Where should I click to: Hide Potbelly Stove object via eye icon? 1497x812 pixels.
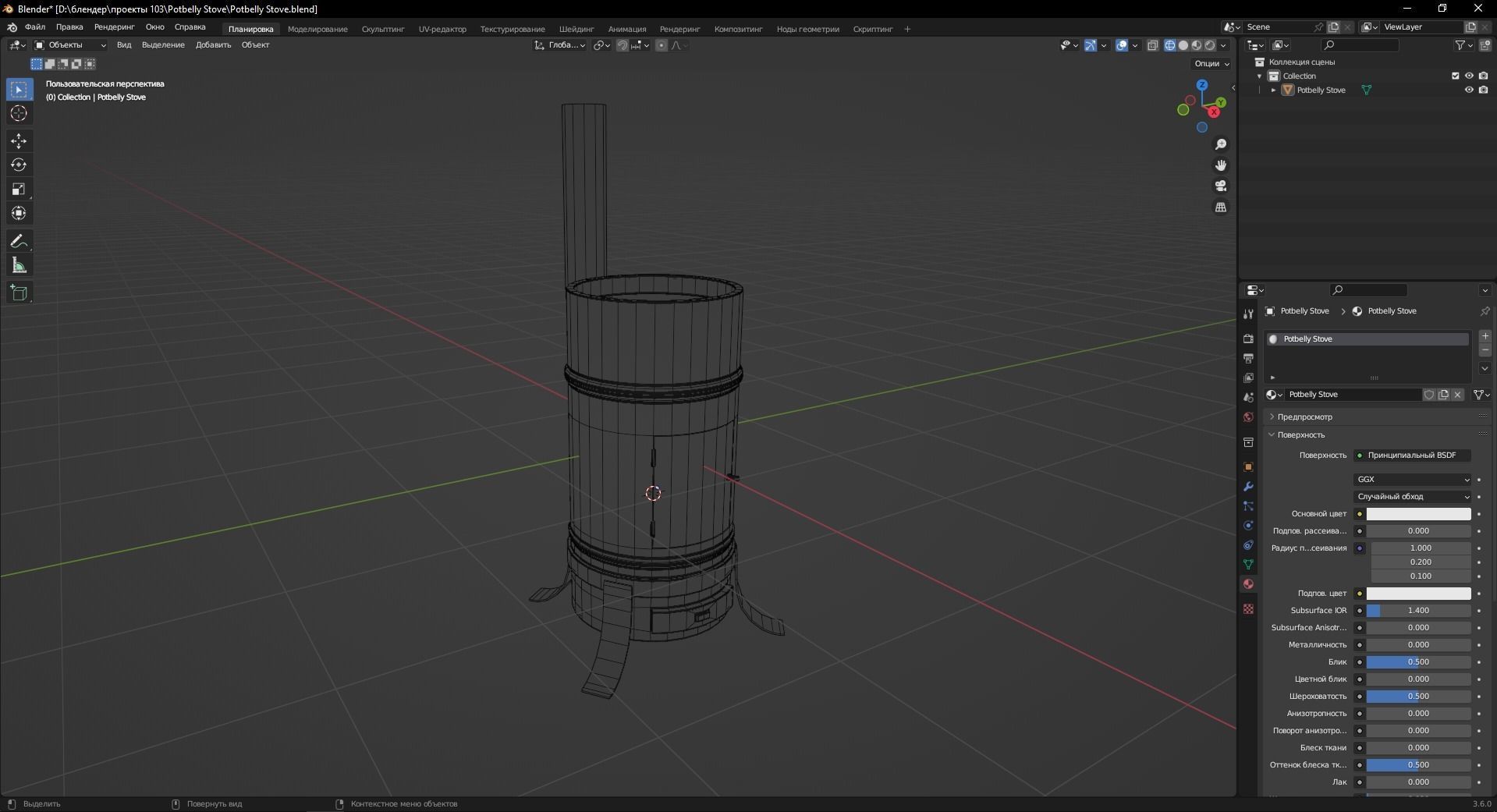coord(1469,90)
